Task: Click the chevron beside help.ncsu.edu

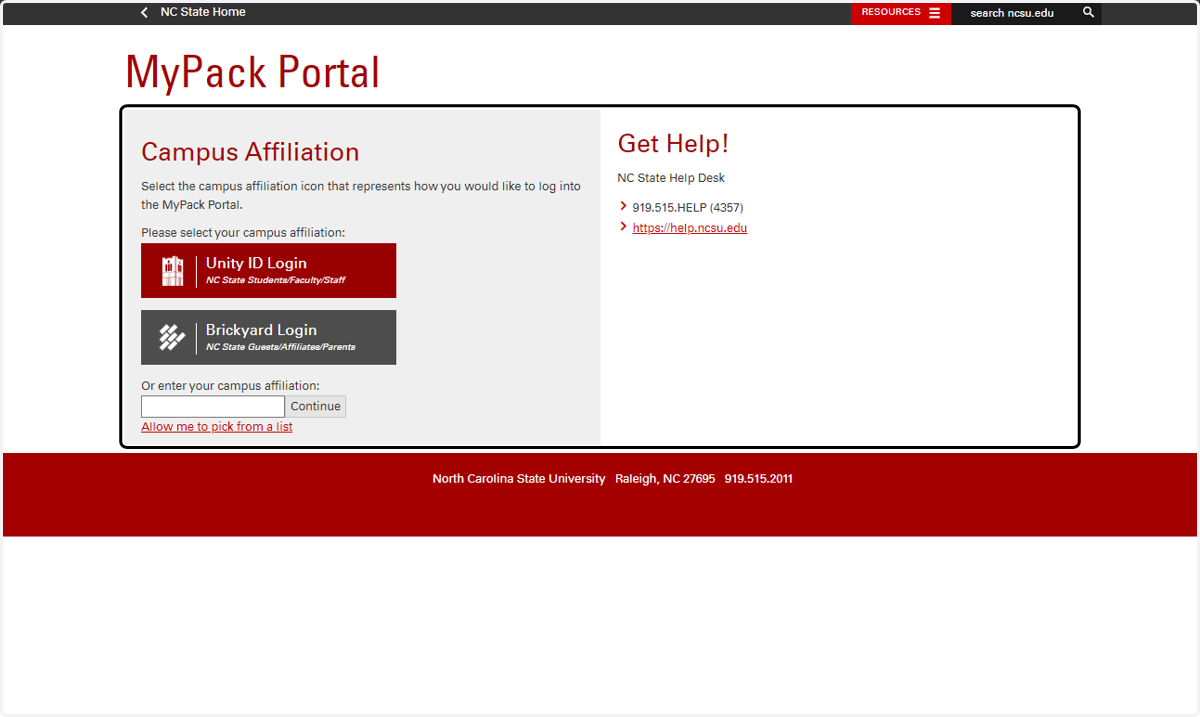Action: click(624, 227)
